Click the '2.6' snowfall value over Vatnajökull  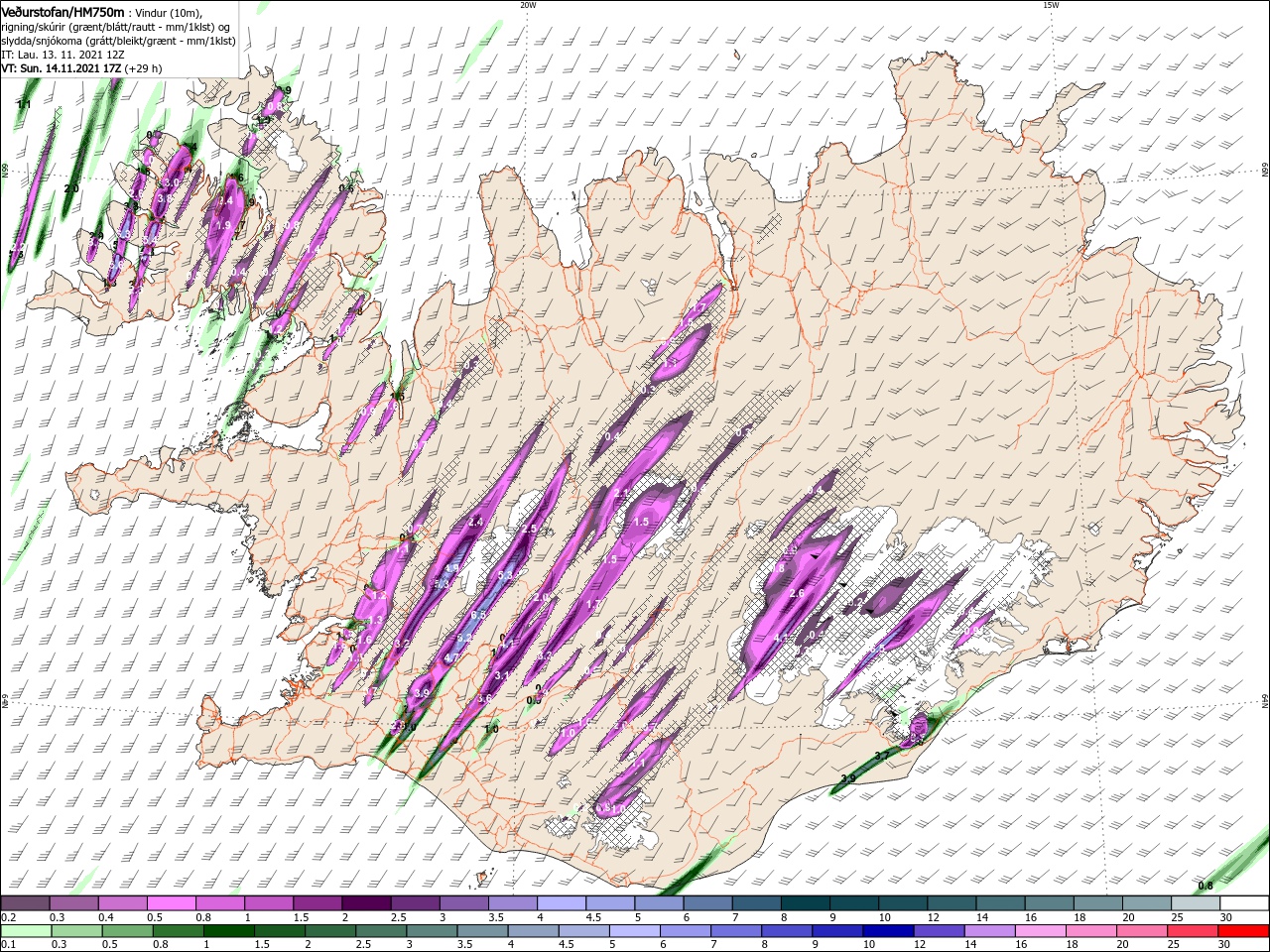click(796, 593)
